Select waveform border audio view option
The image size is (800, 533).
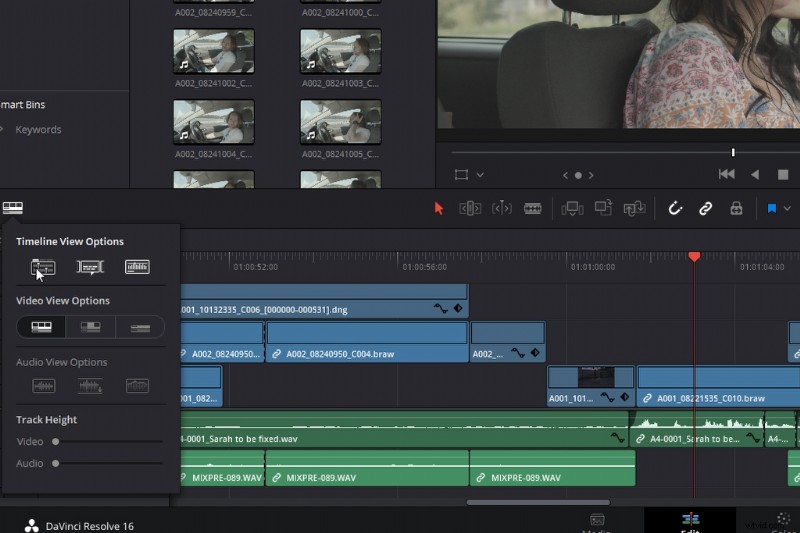pos(137,386)
